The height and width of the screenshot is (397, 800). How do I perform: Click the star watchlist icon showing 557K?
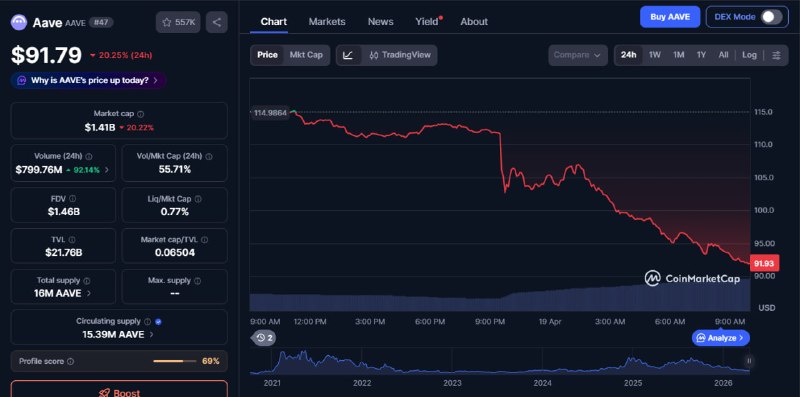[178, 22]
